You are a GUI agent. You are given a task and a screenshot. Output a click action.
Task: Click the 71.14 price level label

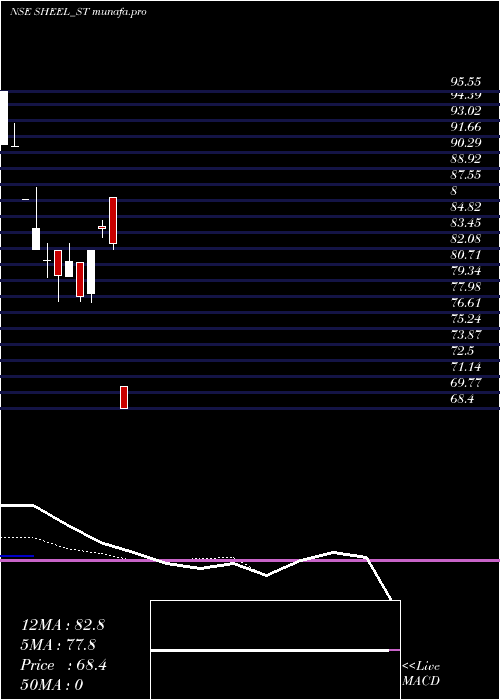click(x=466, y=367)
